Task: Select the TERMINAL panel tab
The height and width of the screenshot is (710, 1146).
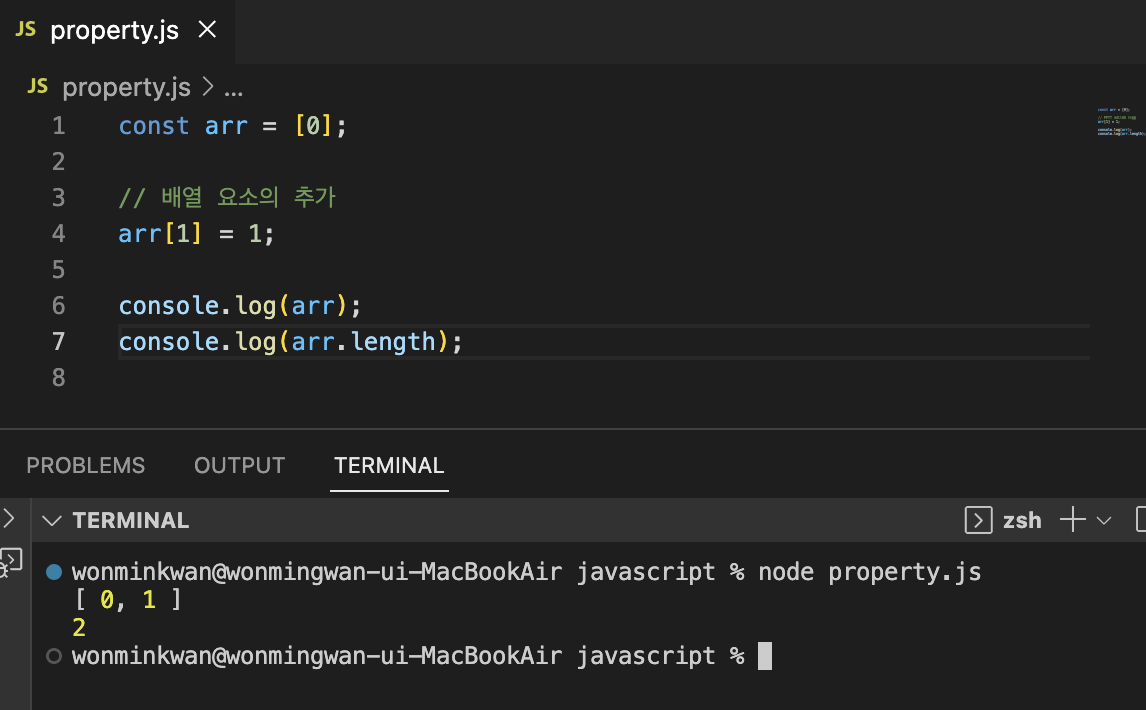Action: (x=389, y=466)
